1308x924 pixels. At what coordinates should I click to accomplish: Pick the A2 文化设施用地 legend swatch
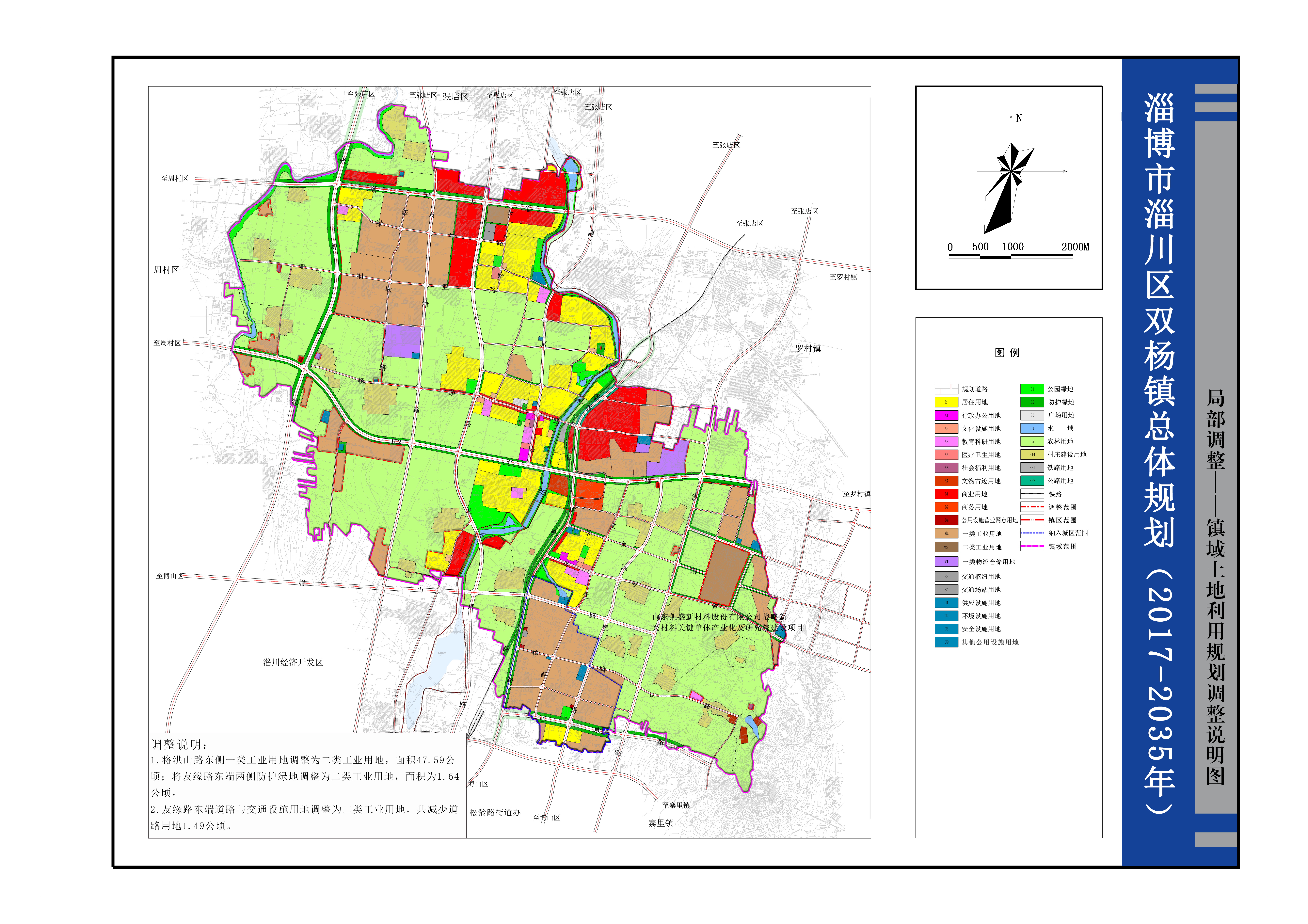[946, 428]
